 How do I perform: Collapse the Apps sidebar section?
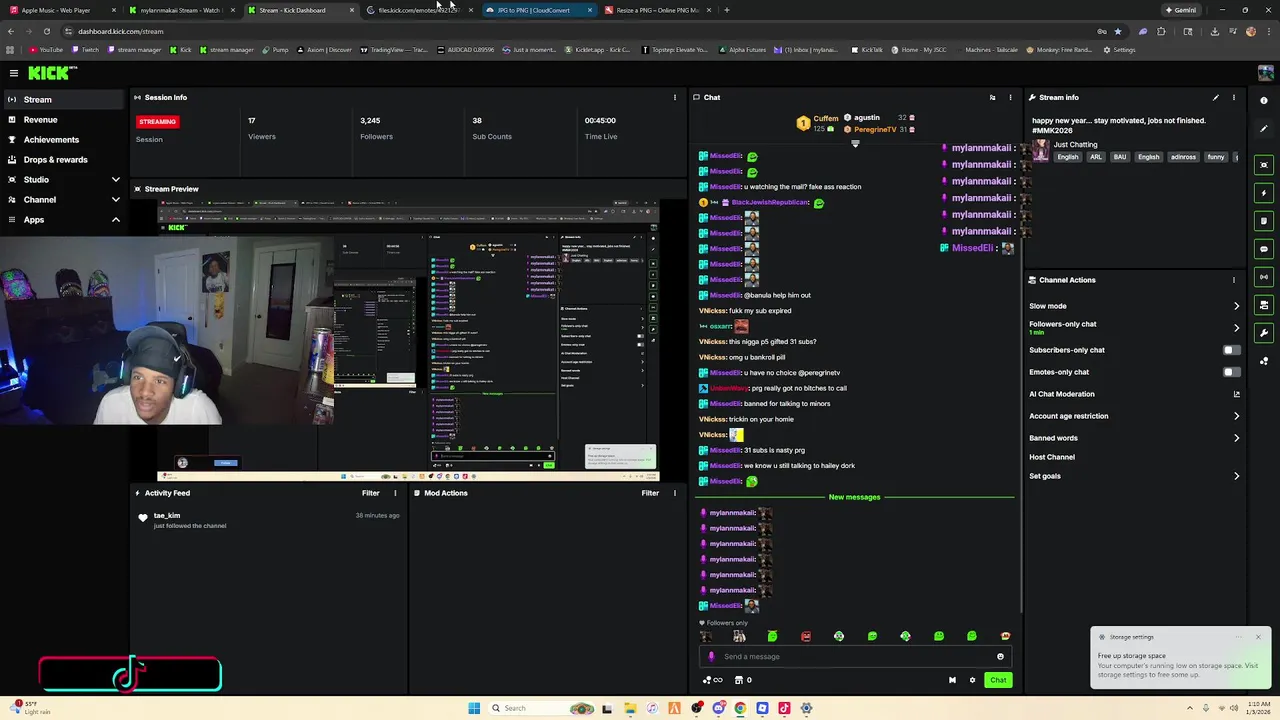click(115, 220)
